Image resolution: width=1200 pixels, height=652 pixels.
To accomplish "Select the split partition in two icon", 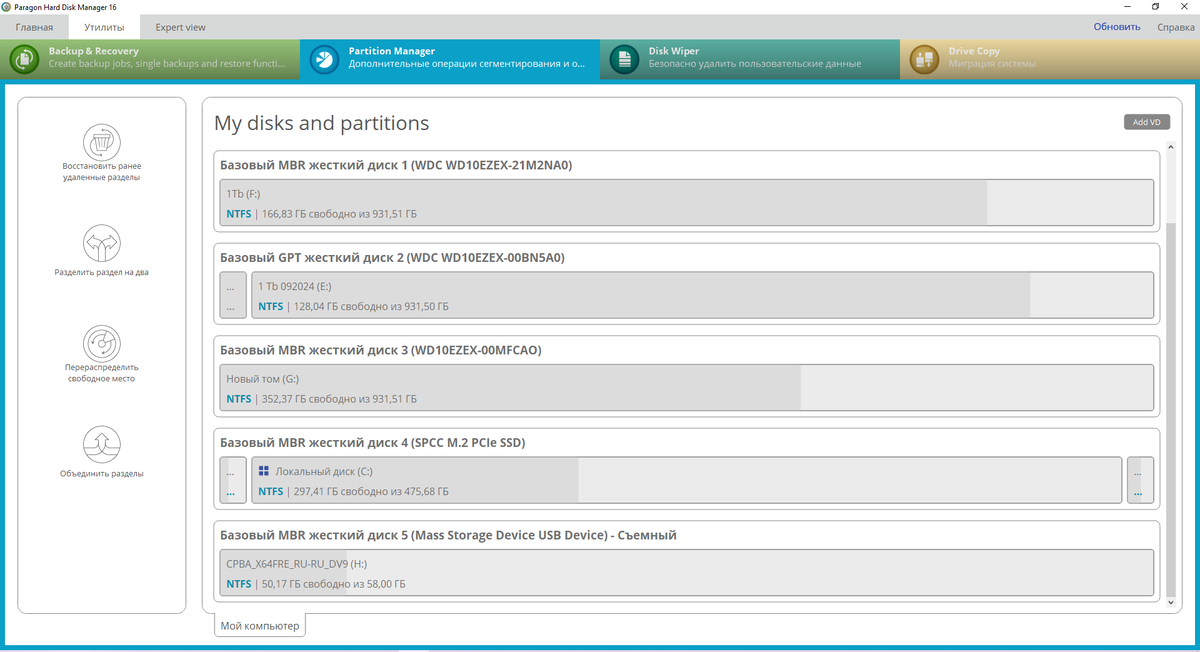I will click(101, 245).
